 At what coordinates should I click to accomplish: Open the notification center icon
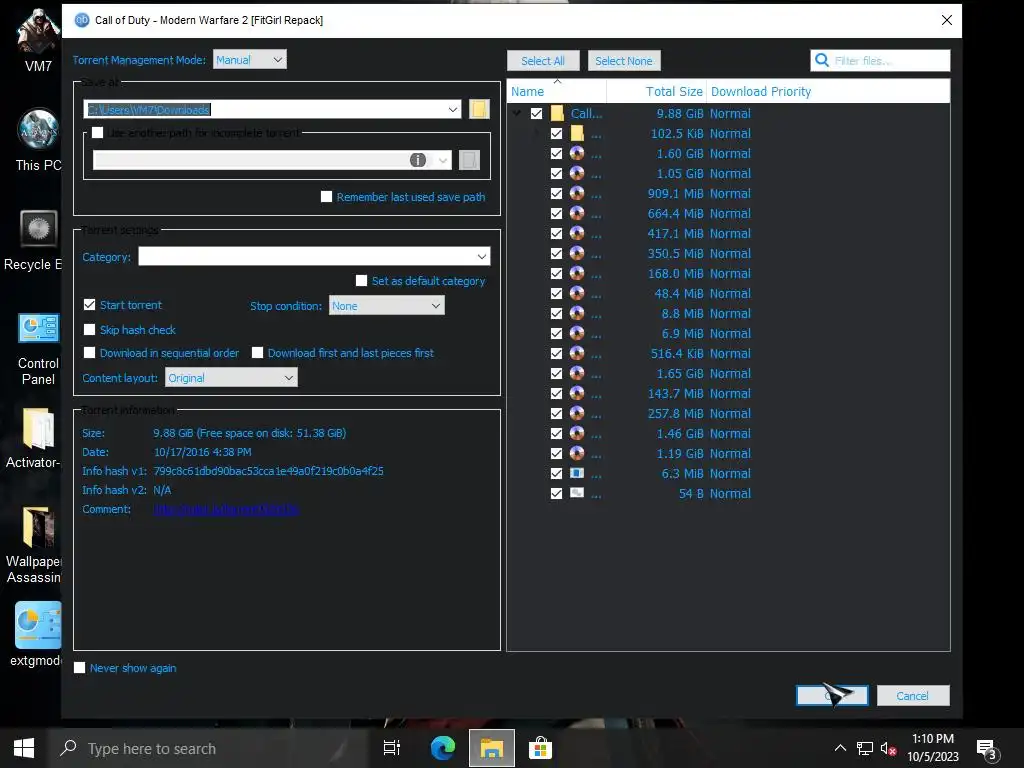(x=986, y=749)
